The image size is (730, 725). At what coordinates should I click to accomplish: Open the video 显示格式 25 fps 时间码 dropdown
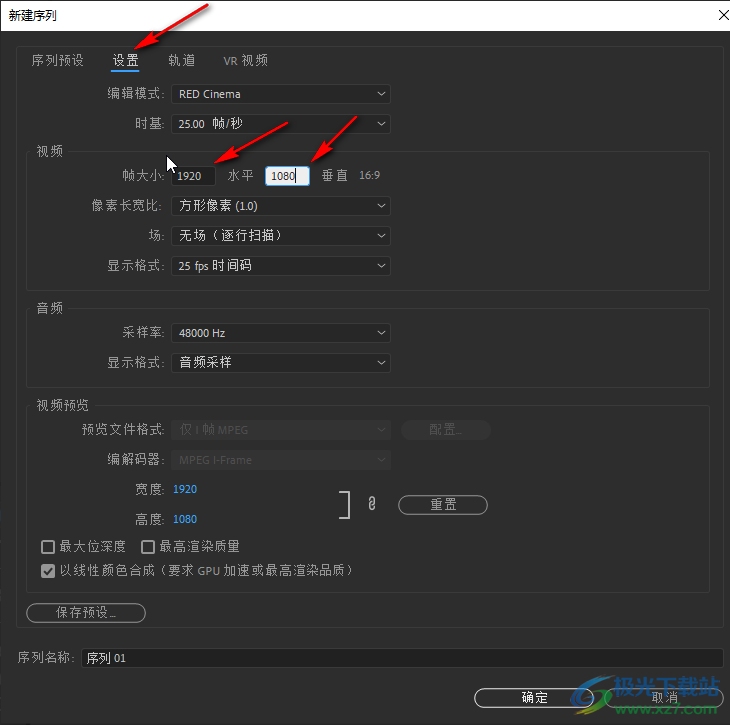[x=281, y=266]
